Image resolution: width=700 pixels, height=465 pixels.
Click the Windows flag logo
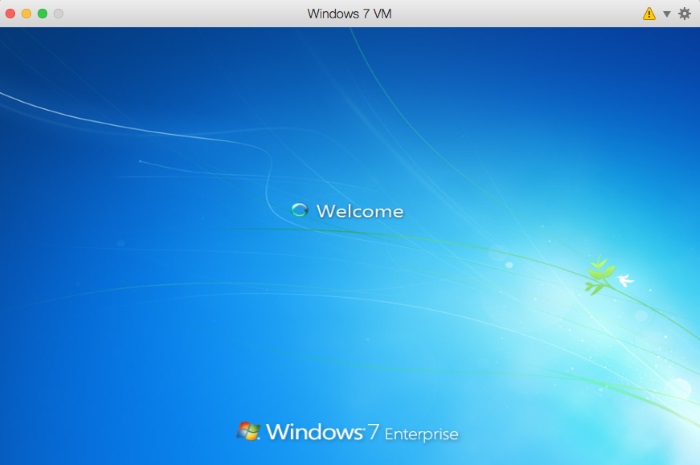click(248, 431)
